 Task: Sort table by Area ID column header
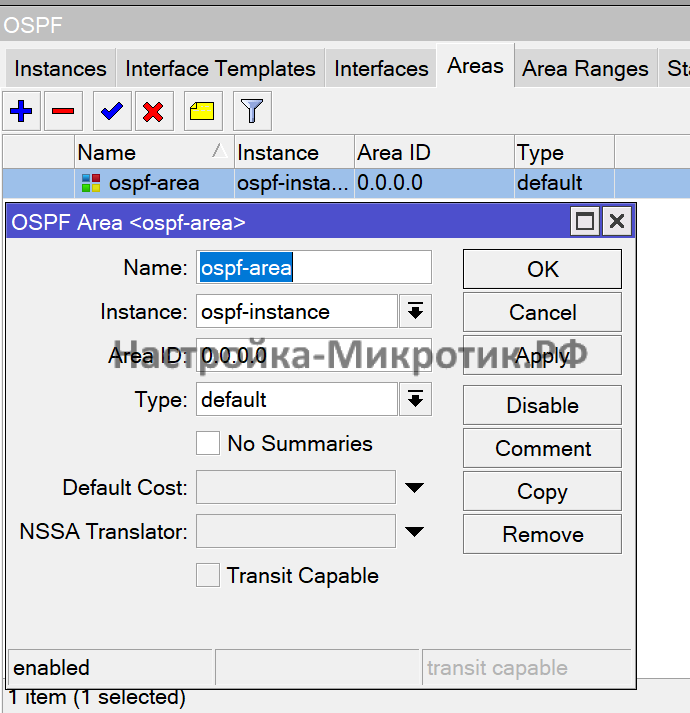click(434, 152)
